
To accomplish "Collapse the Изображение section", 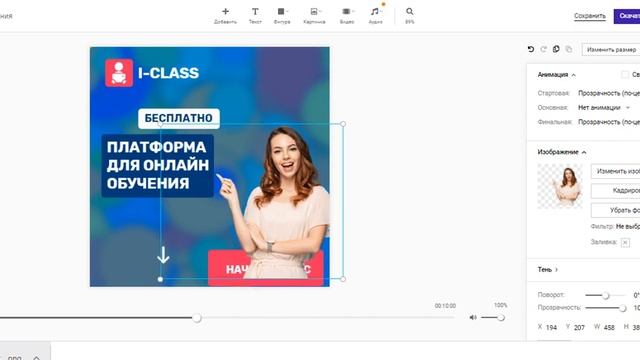I will pyautogui.click(x=584, y=152).
